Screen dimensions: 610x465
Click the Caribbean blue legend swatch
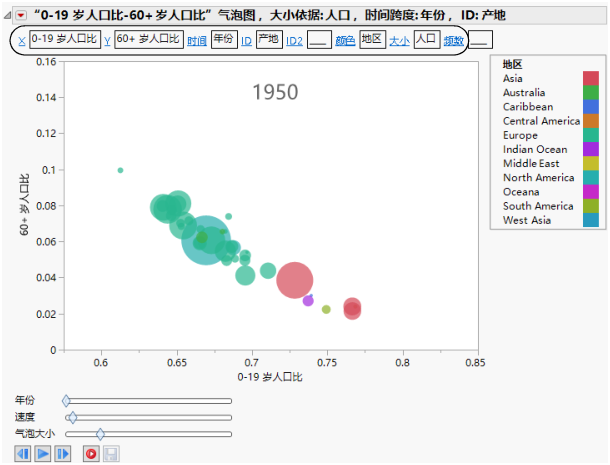coord(591,107)
